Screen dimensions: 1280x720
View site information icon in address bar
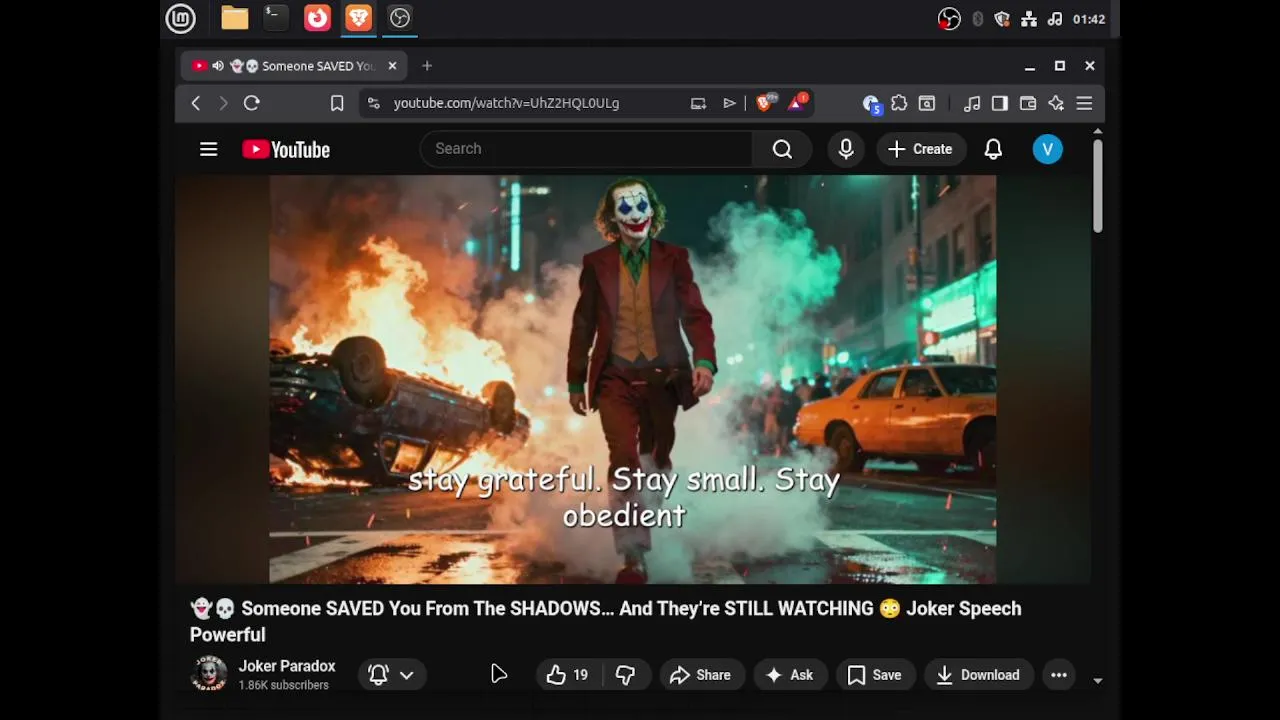373,103
